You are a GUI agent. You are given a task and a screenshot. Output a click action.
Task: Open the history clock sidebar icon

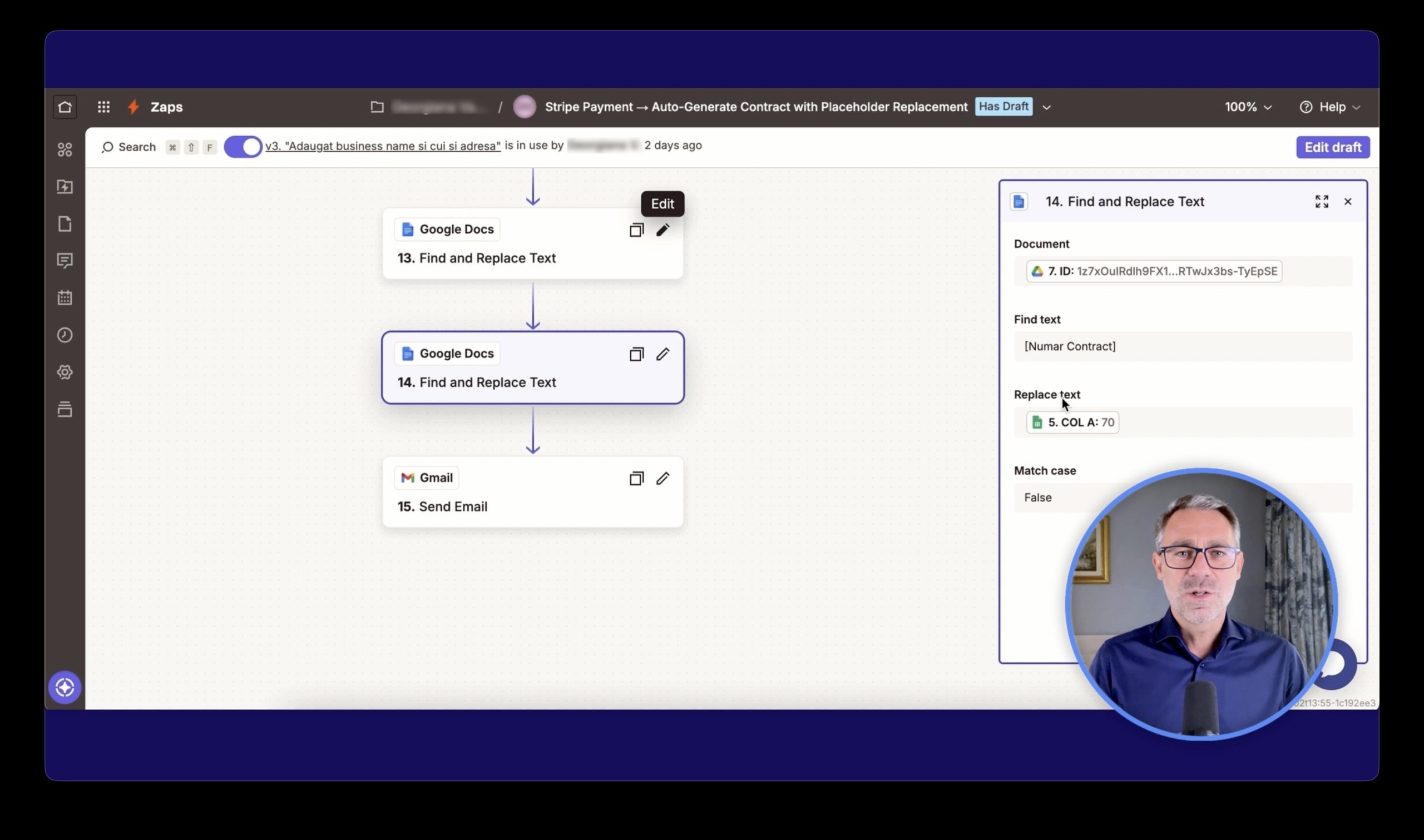tap(65, 335)
